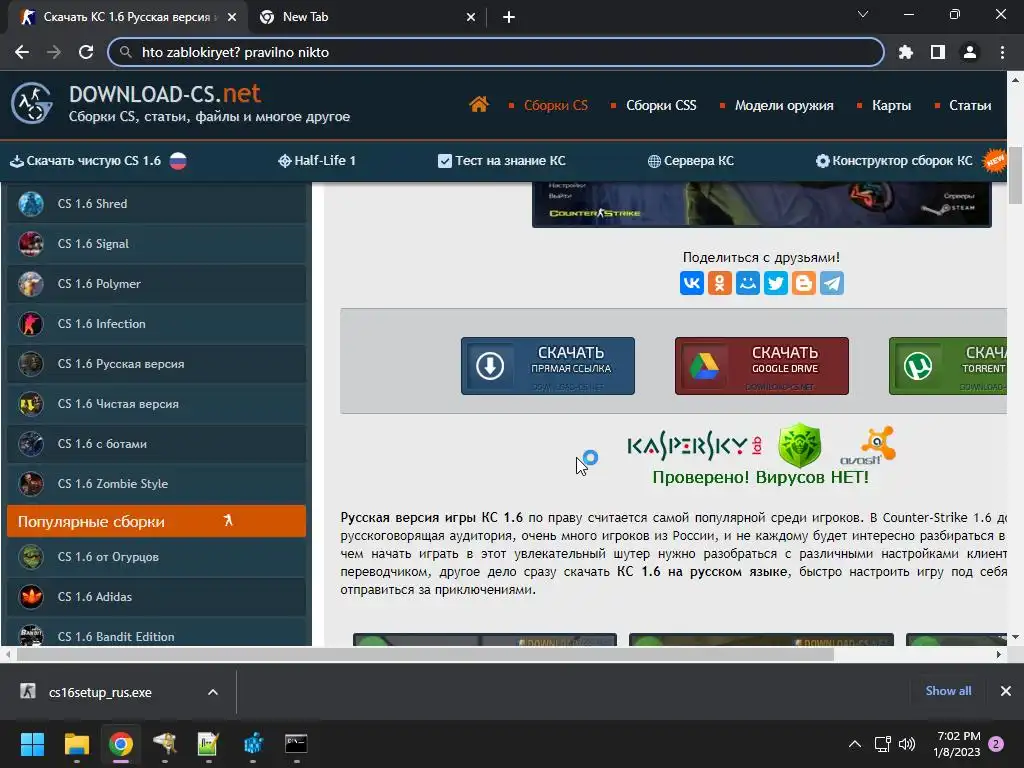Screen dimensions: 1024x768
Task: Click CS 1.6 Signal avatar icon
Action: tap(31, 244)
